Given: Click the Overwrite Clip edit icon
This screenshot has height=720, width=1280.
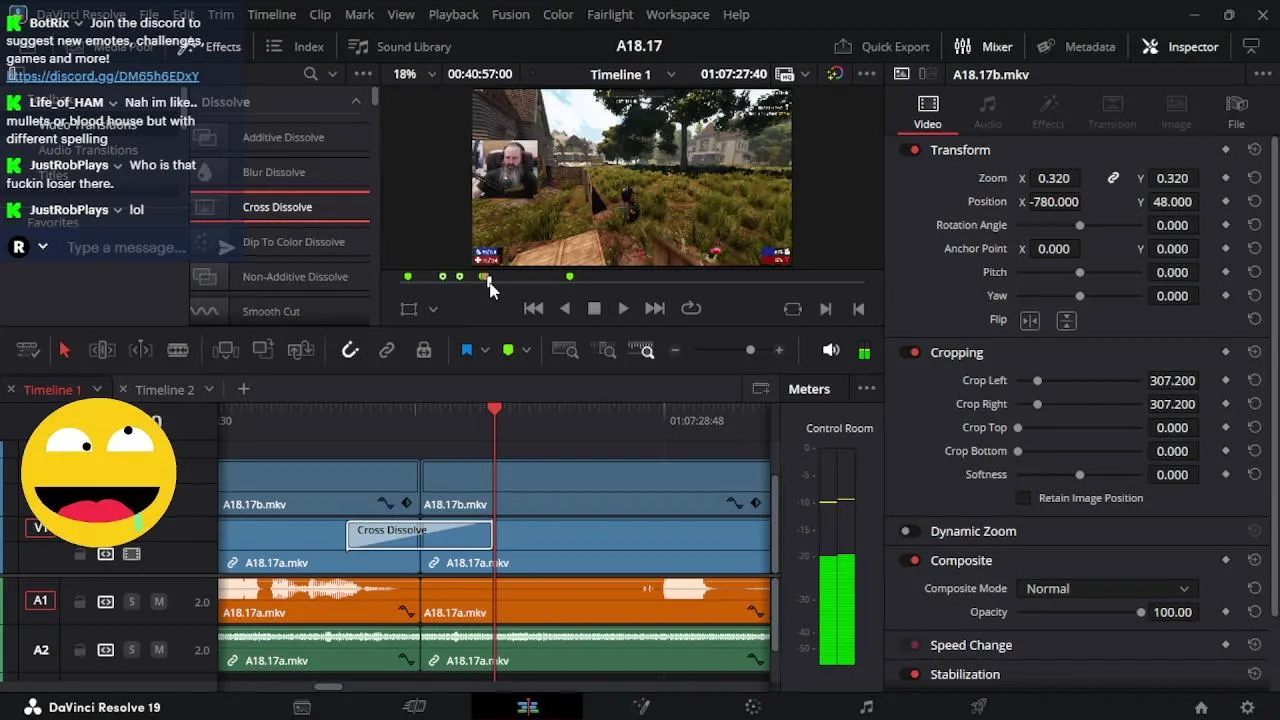Looking at the screenshot, I should [x=263, y=350].
